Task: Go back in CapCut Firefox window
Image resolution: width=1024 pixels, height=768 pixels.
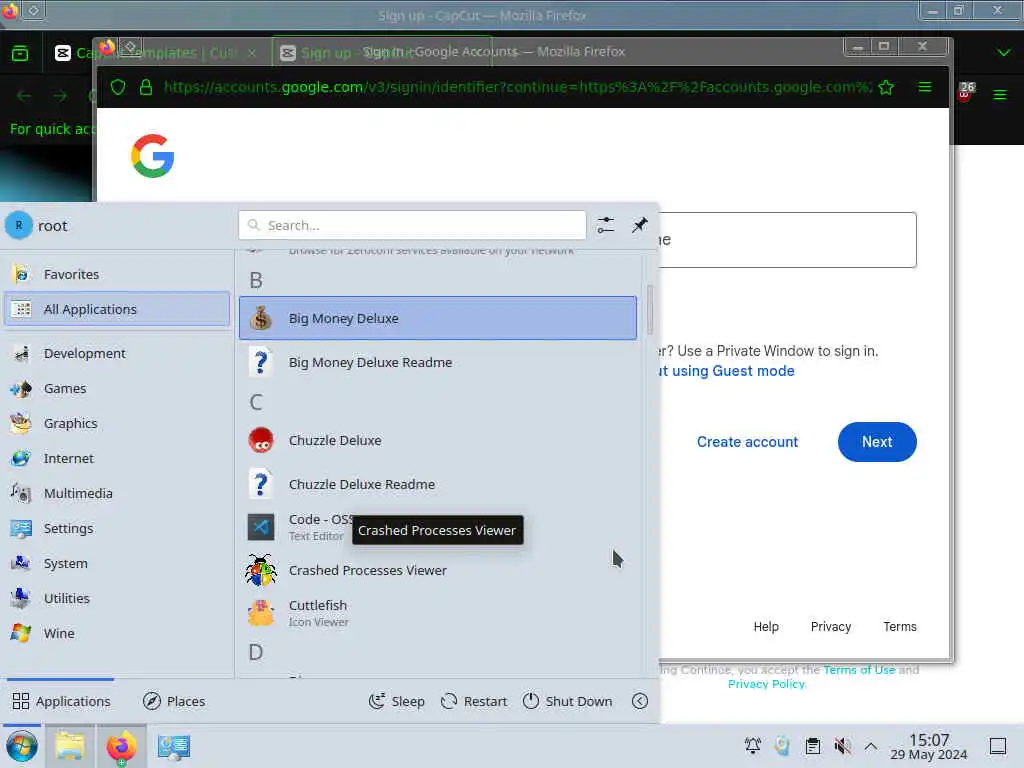Action: [24, 96]
